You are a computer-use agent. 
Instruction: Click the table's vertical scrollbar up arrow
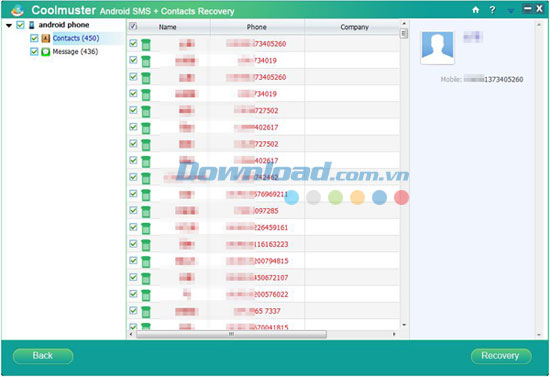pos(404,23)
